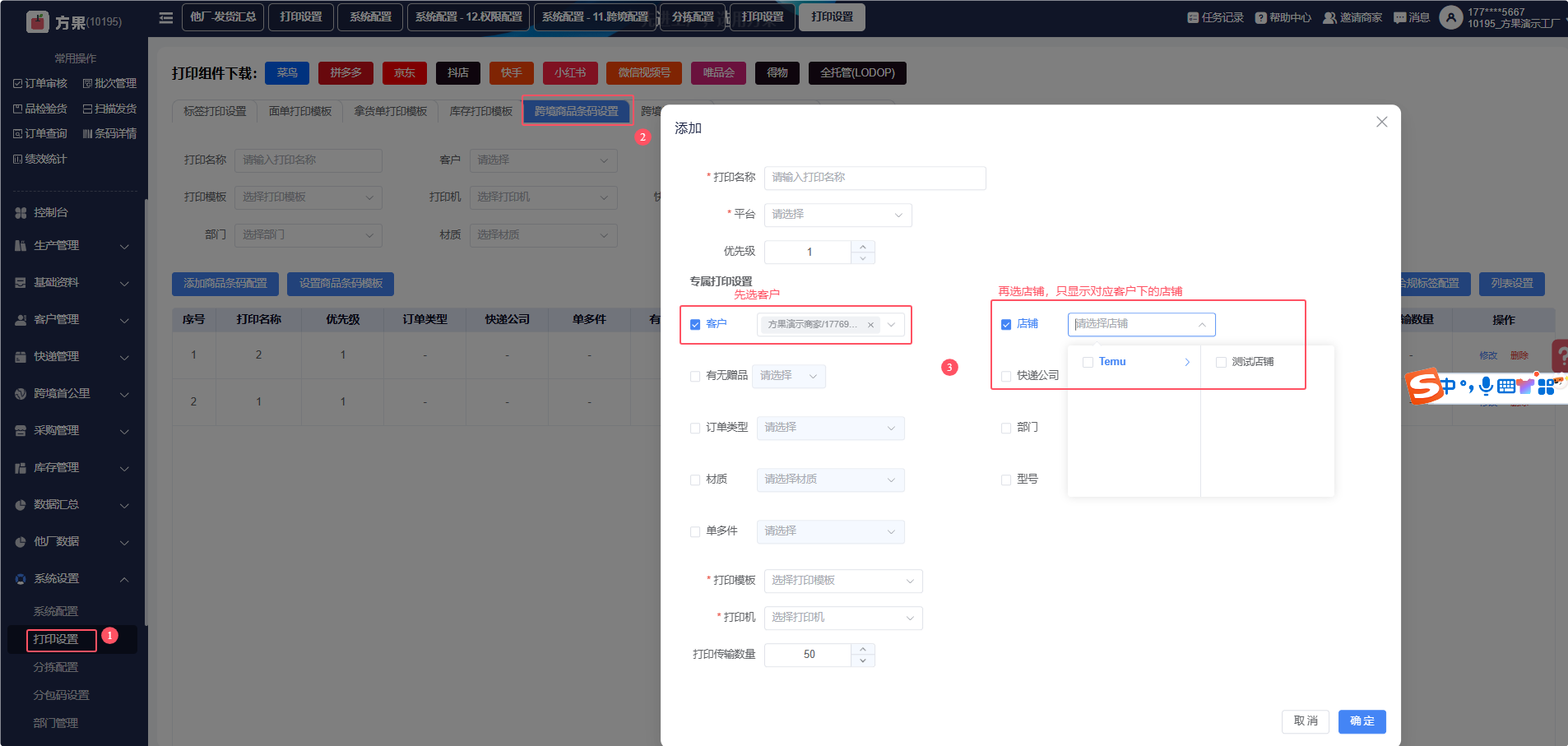Viewport: 1568px width, 746px height.
Task: Uncheck the 客户 checkbox
Action: point(695,325)
